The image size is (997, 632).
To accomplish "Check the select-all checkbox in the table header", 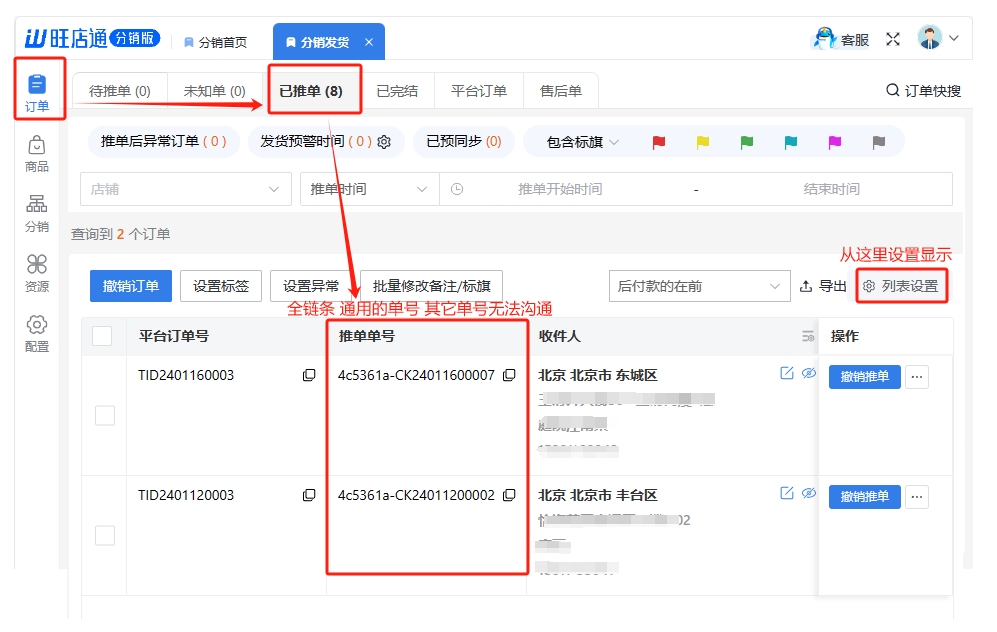I will [x=102, y=336].
